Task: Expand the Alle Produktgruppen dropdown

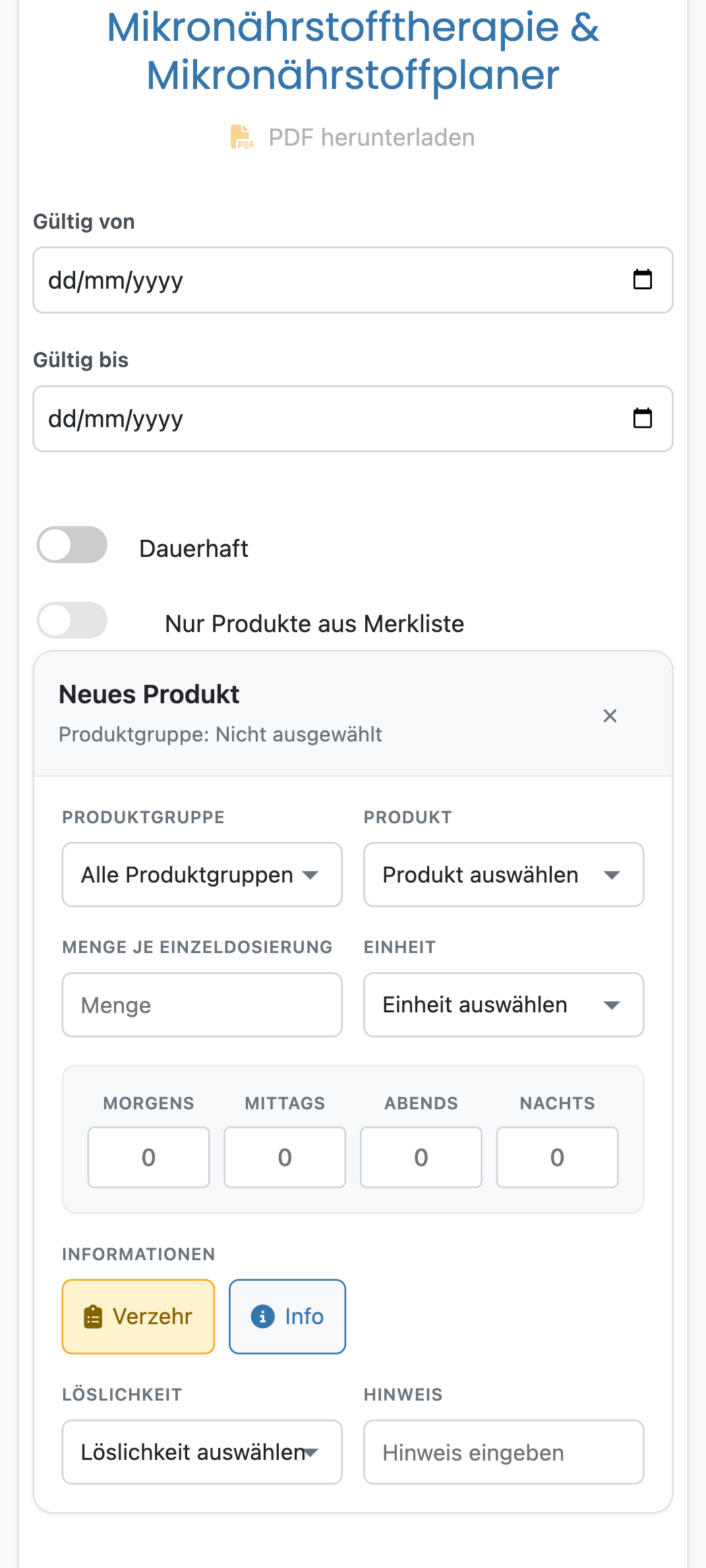Action: click(x=202, y=875)
